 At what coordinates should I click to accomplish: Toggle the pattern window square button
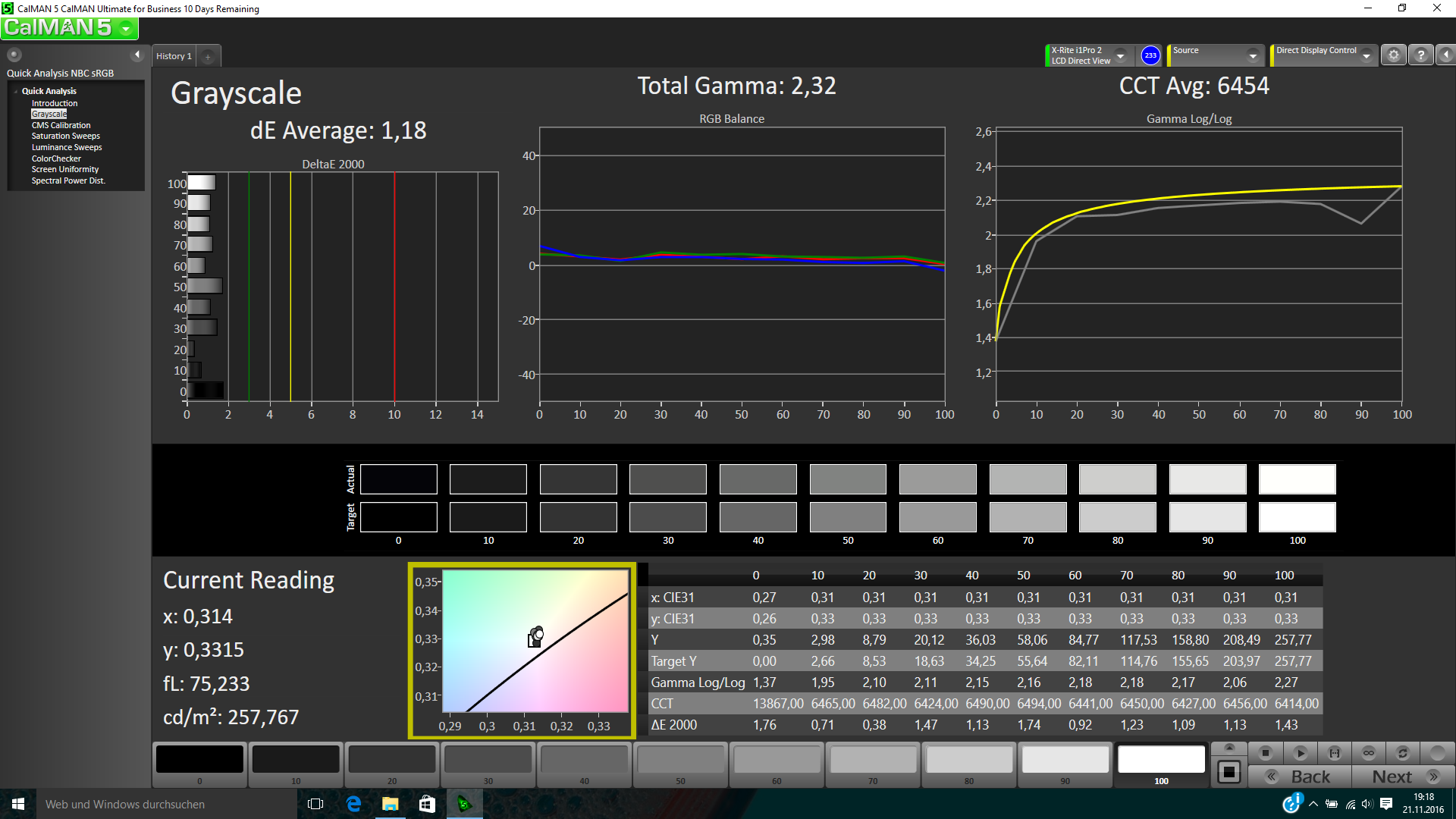point(1229,773)
